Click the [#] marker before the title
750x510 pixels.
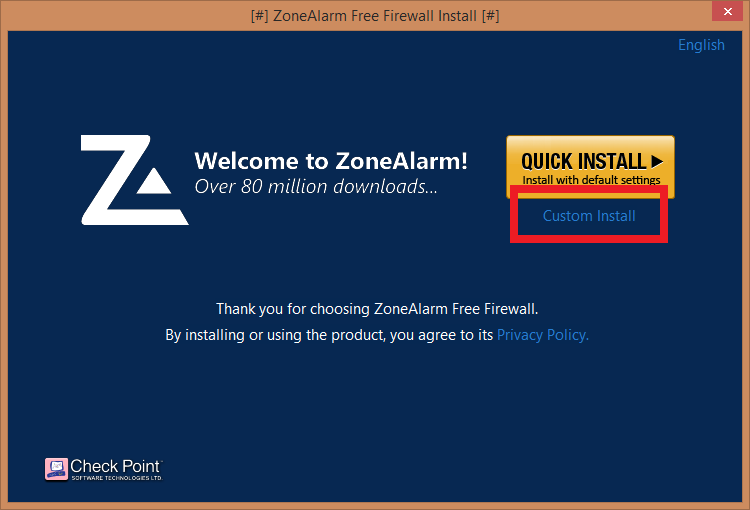tap(259, 16)
